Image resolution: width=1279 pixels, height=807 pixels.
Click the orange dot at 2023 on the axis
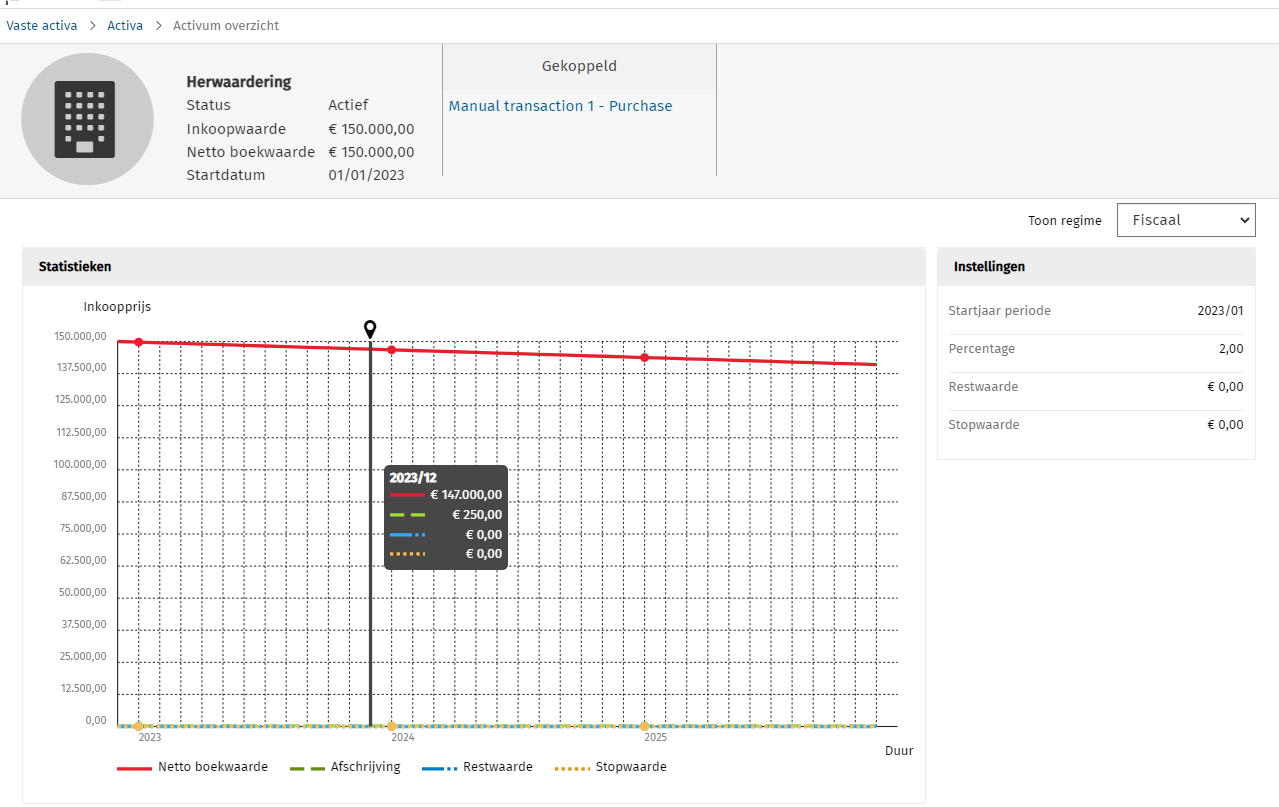[x=139, y=726]
